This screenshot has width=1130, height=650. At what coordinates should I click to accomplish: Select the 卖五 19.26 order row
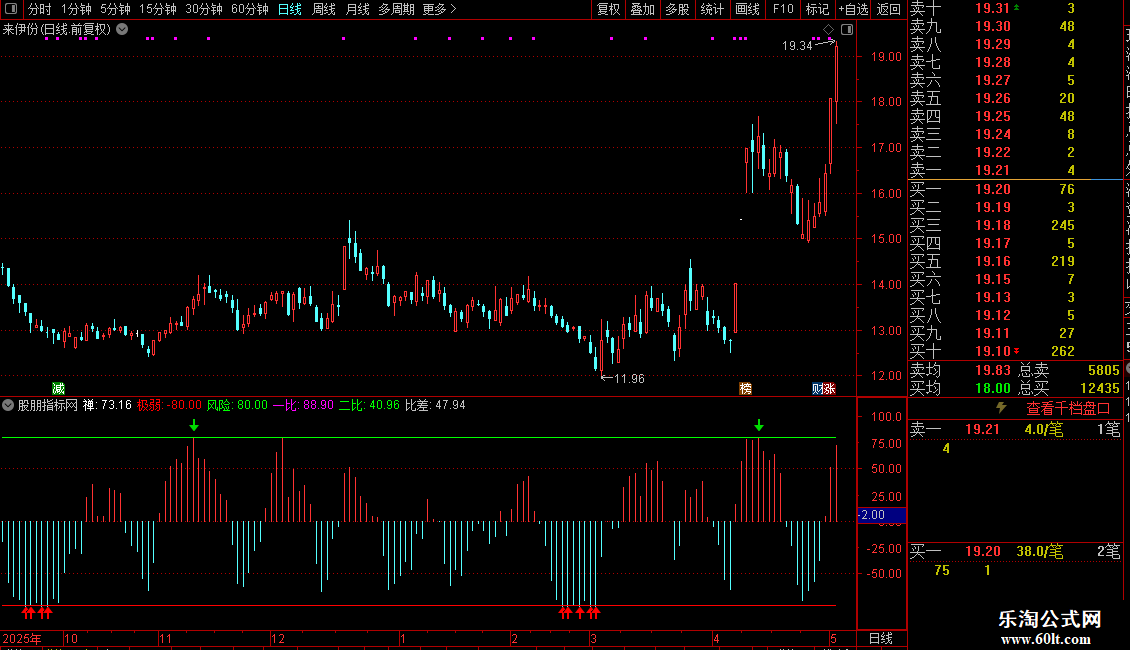pos(1015,98)
